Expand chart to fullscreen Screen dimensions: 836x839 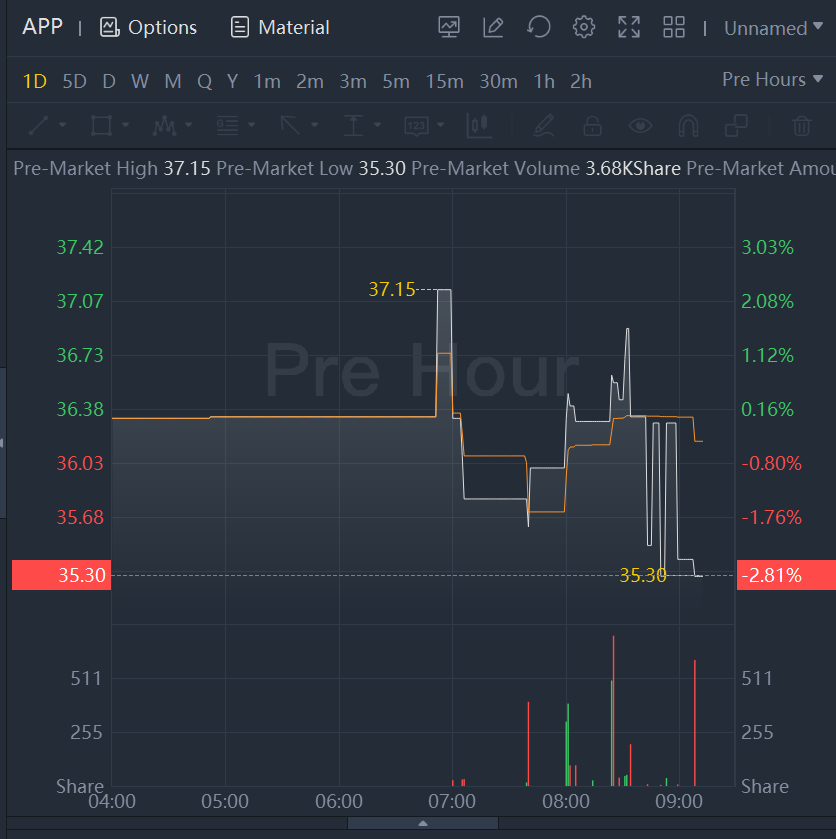[629, 28]
